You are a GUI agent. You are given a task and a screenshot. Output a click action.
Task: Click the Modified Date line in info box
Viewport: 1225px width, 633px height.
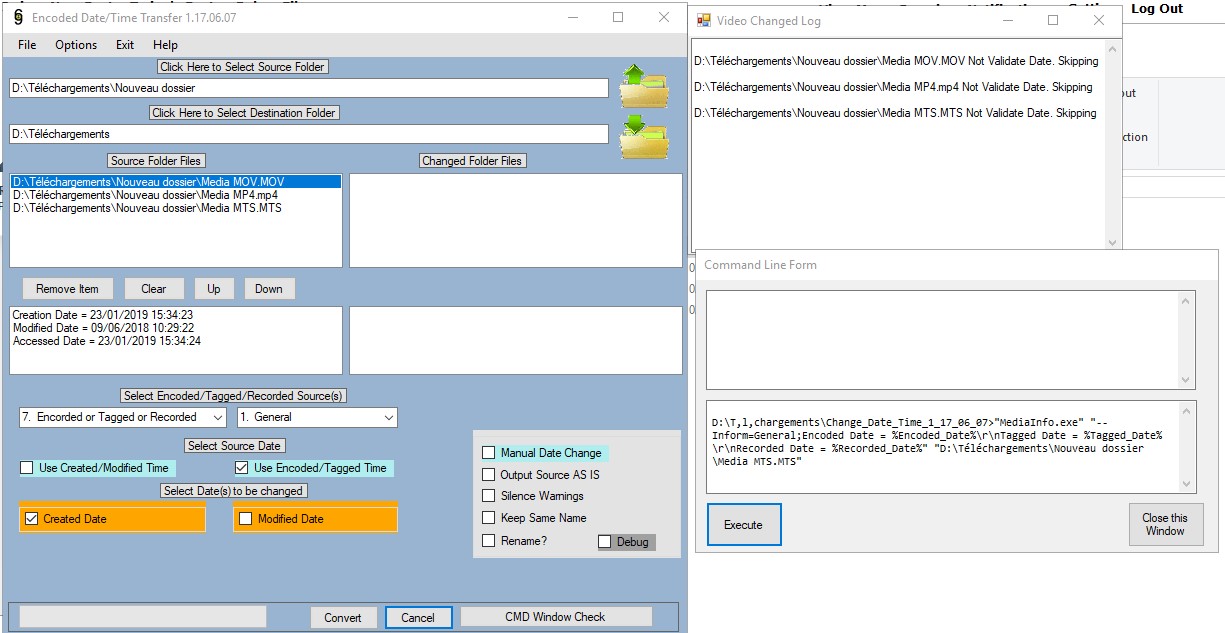(103, 328)
